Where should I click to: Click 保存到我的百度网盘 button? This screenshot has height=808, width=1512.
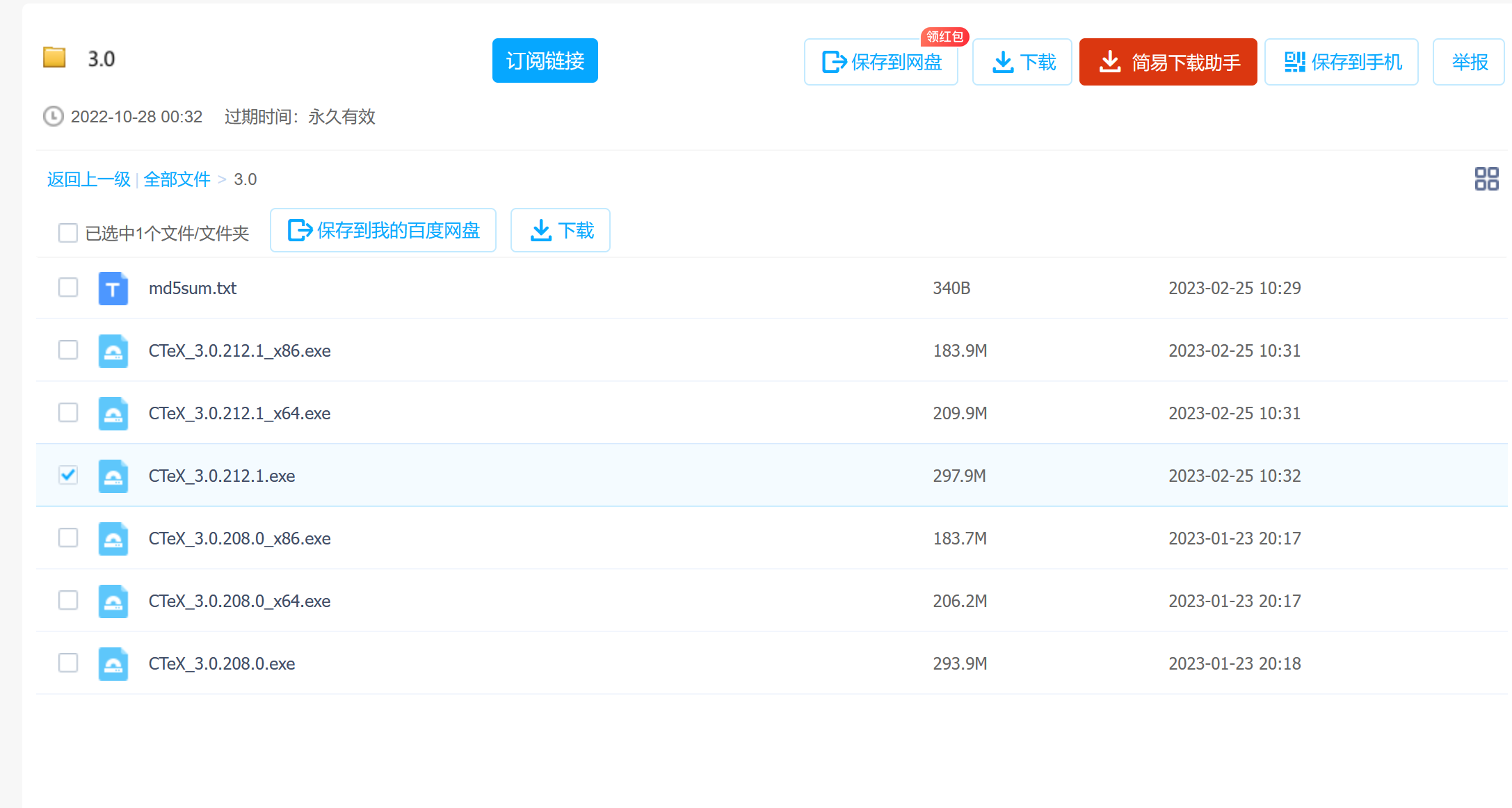point(383,230)
